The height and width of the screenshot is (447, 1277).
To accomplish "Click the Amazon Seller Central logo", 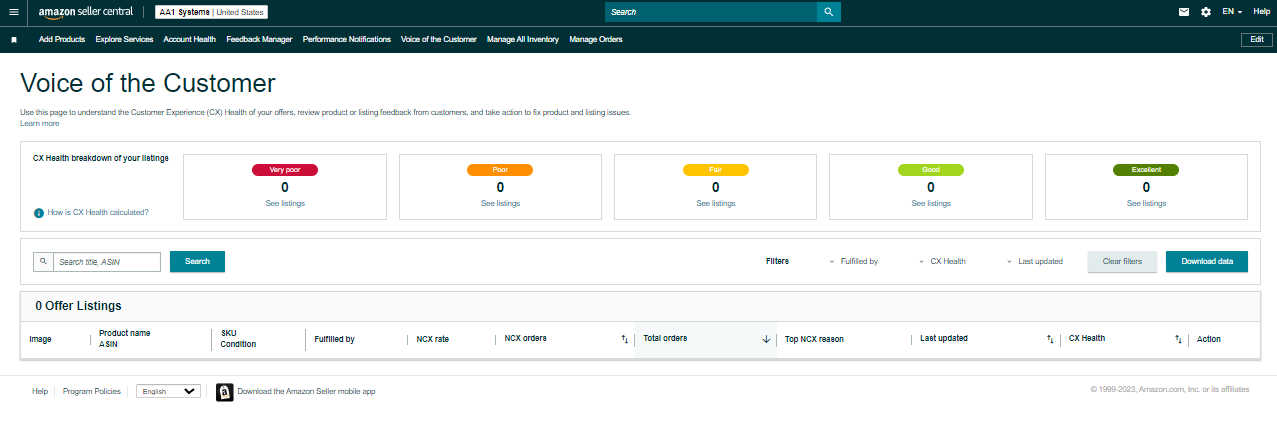I will pos(86,12).
